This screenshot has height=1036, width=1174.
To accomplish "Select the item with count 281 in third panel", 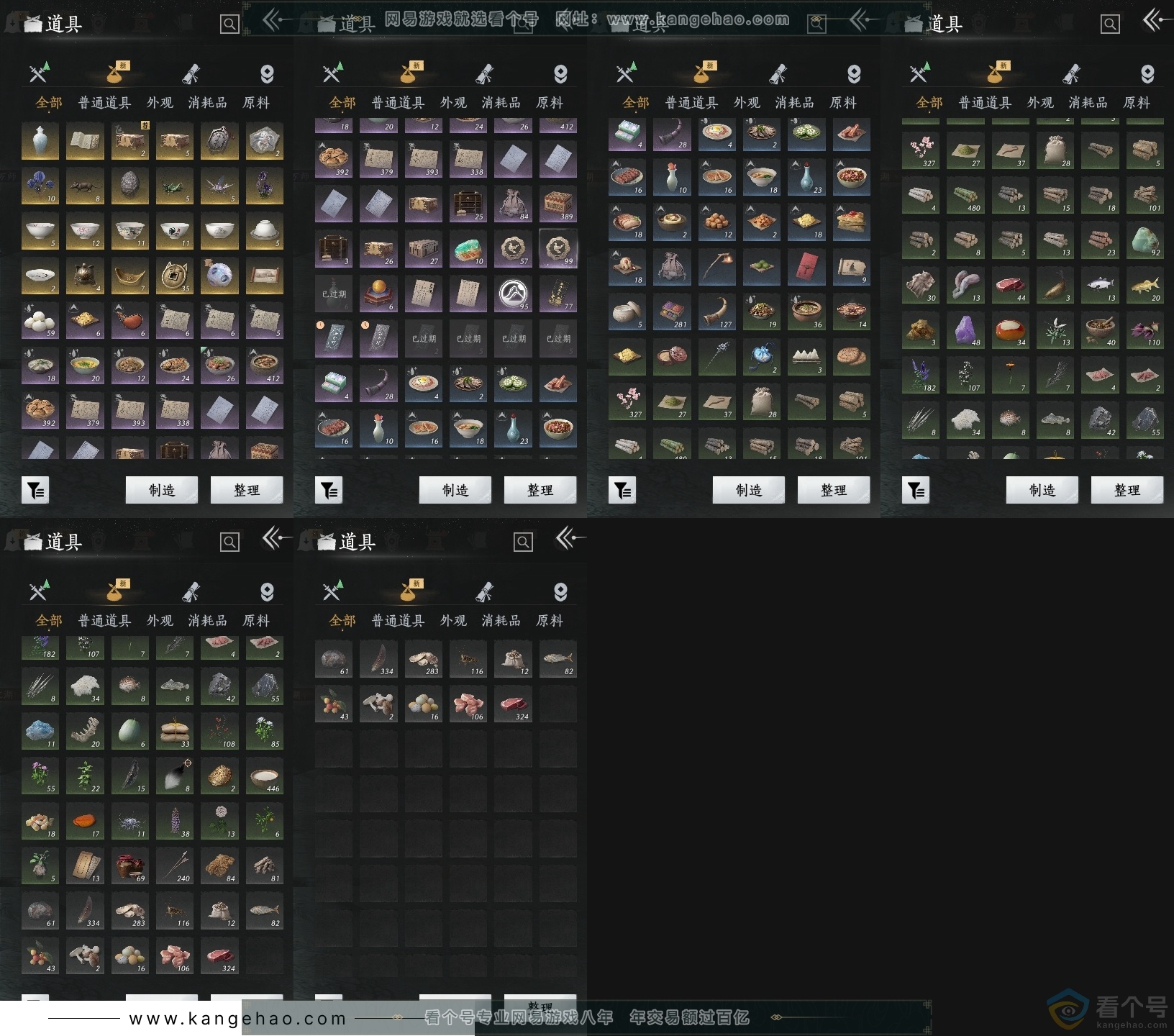I will pos(672,312).
